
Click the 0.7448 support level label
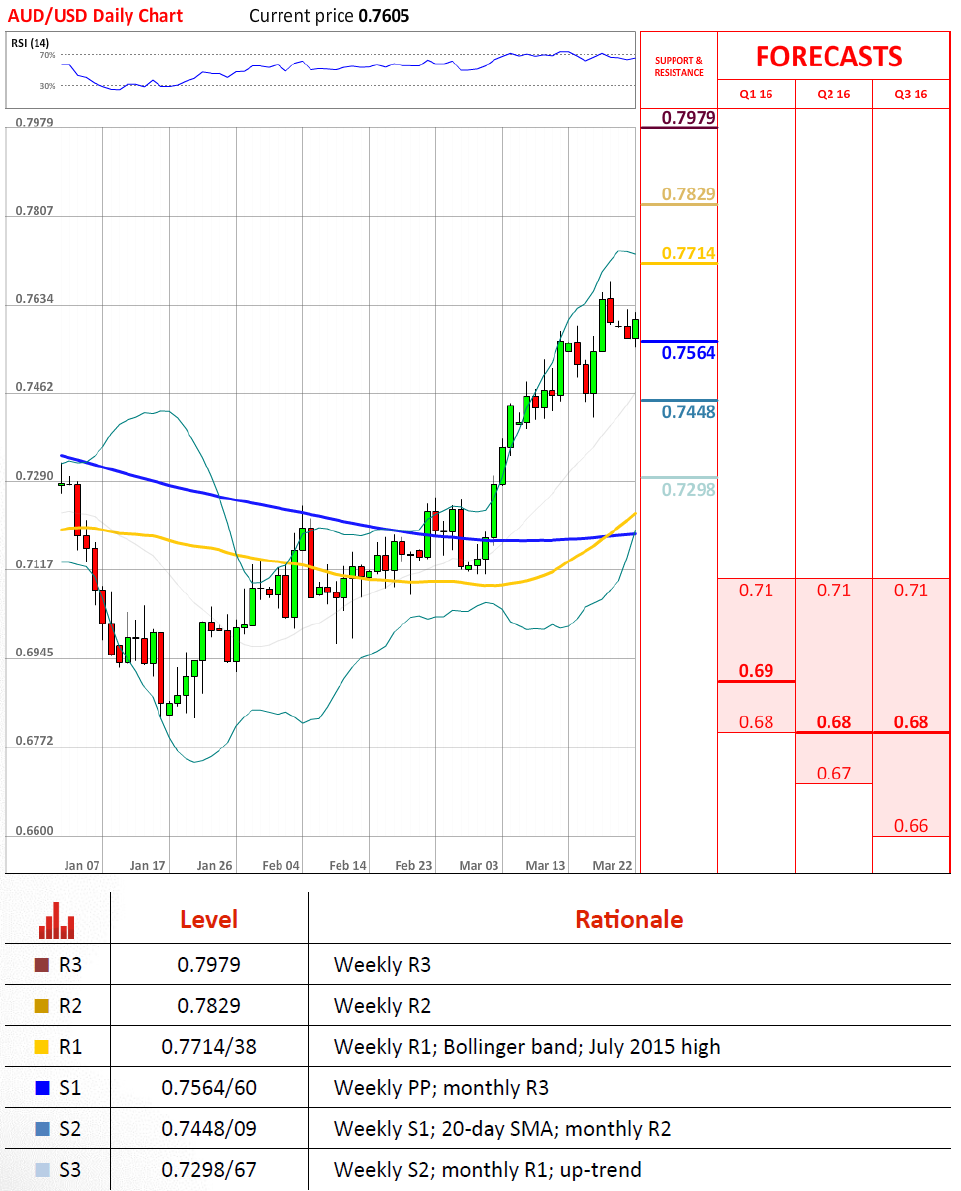688,412
